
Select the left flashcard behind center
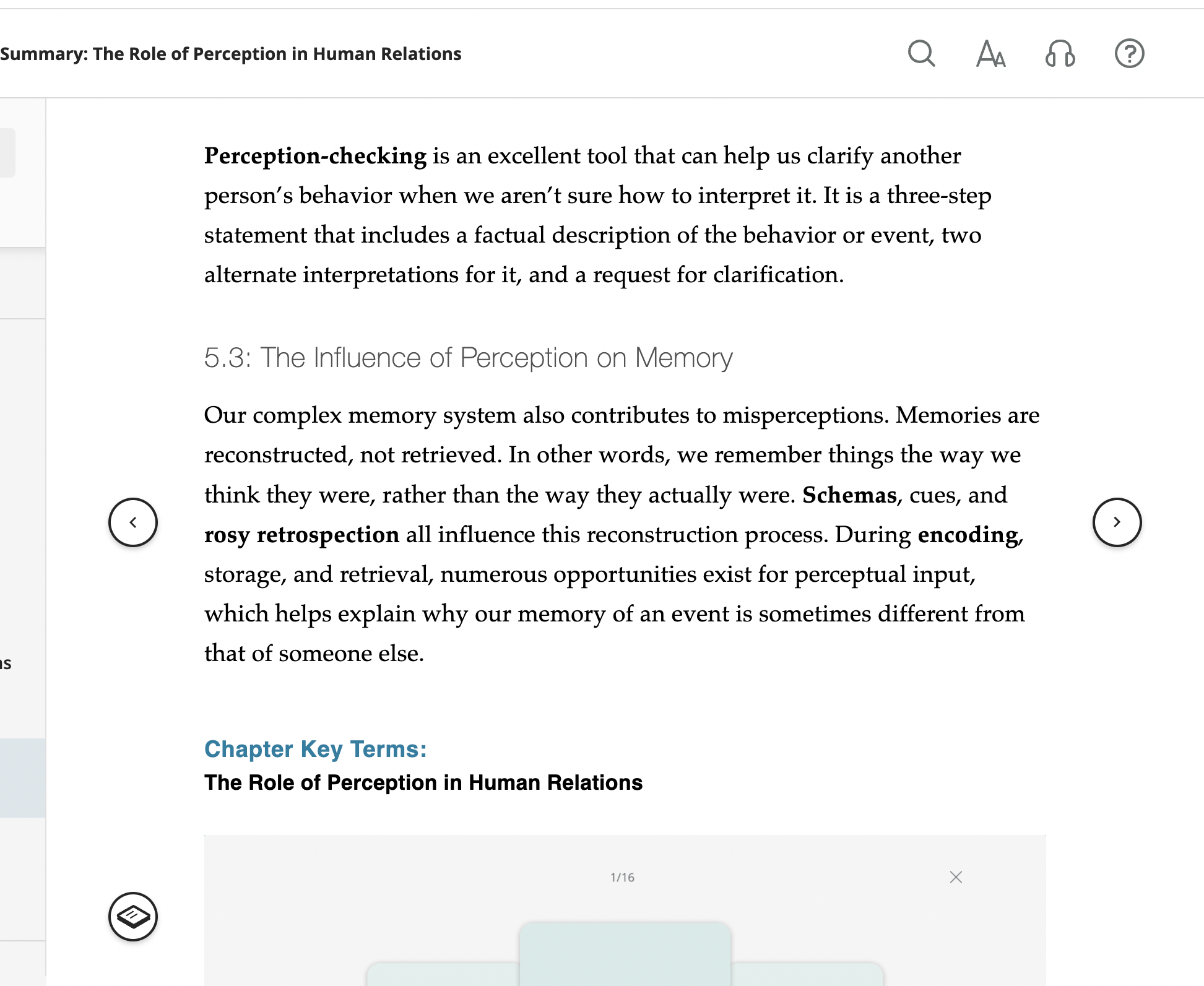tap(443, 974)
